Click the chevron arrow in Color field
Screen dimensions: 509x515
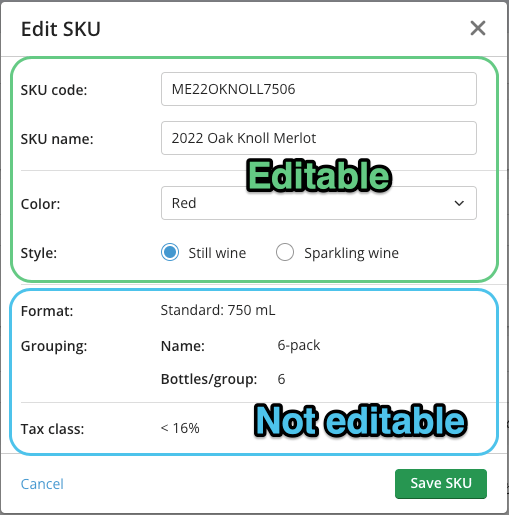[x=459, y=203]
